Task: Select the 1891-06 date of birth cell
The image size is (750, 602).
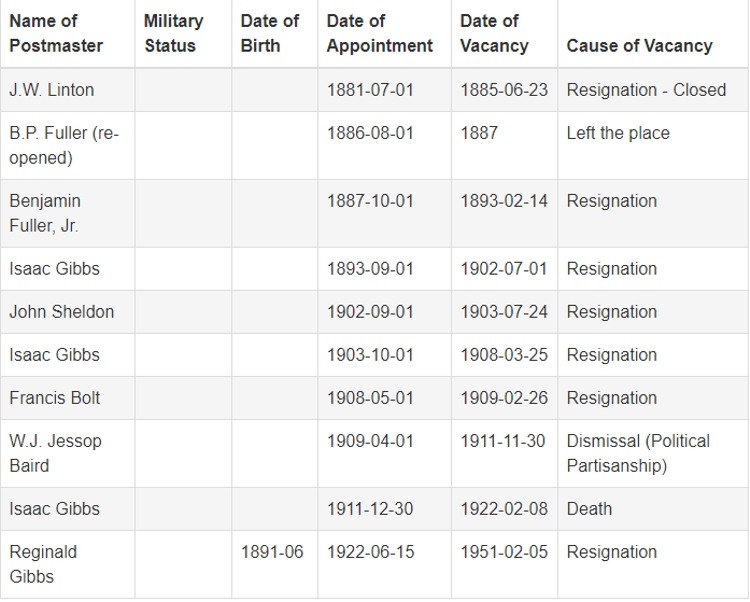Action: 275,564
